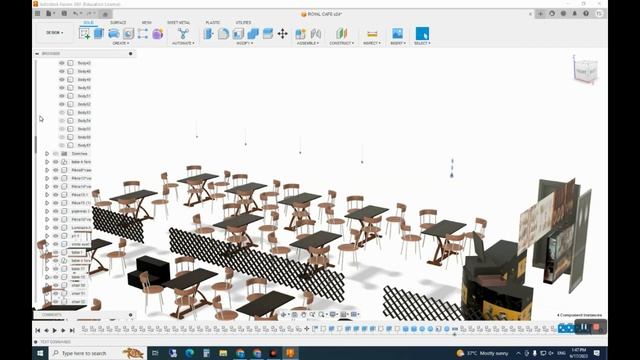This screenshot has width=640, height=360.
Task: Click the New Component icon
Action: 300,33
